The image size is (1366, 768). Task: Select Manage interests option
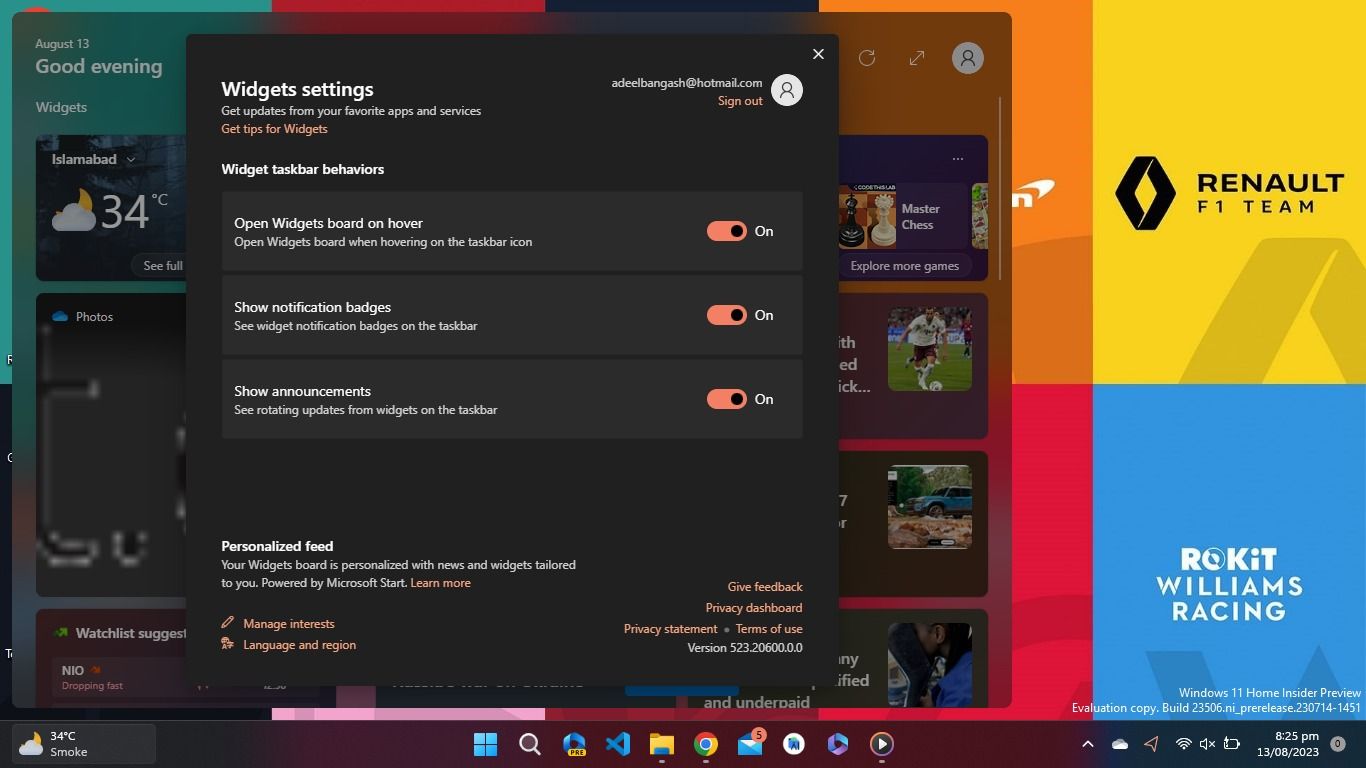click(288, 624)
